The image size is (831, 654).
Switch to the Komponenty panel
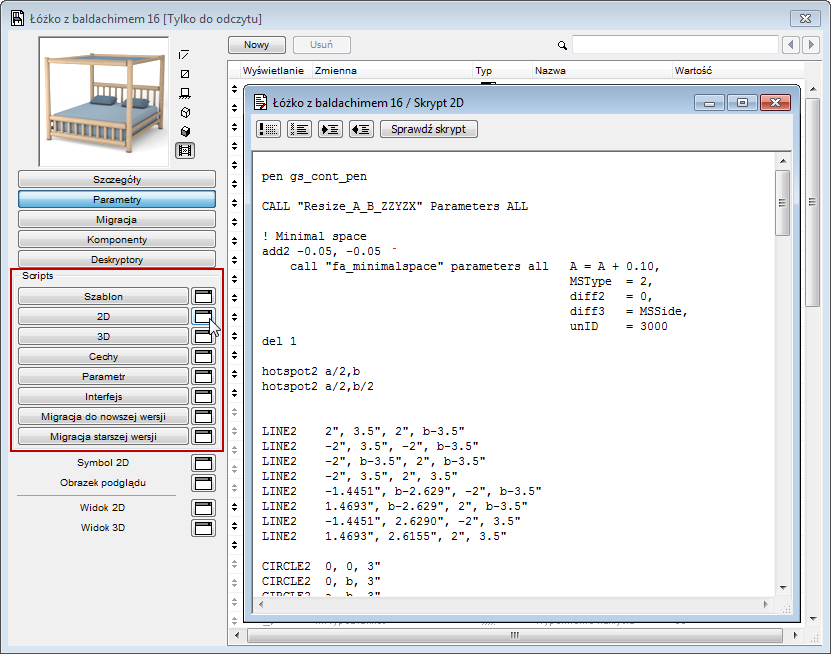coord(116,239)
